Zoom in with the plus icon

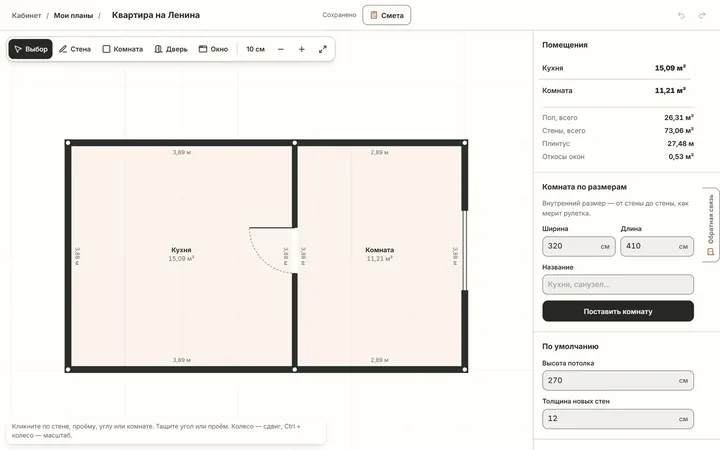click(302, 49)
